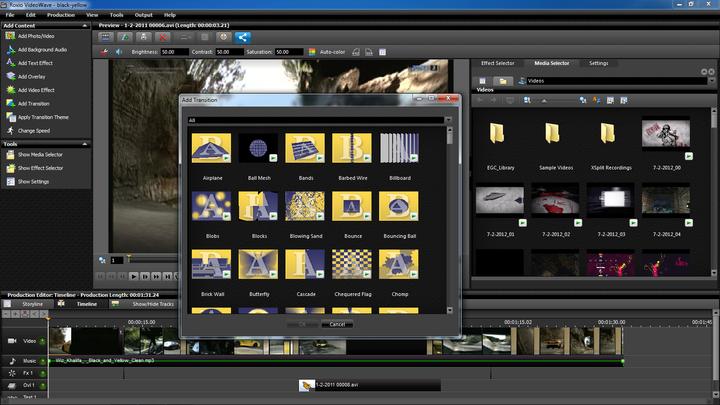Switch to the Effect Selector tab

tap(498, 63)
